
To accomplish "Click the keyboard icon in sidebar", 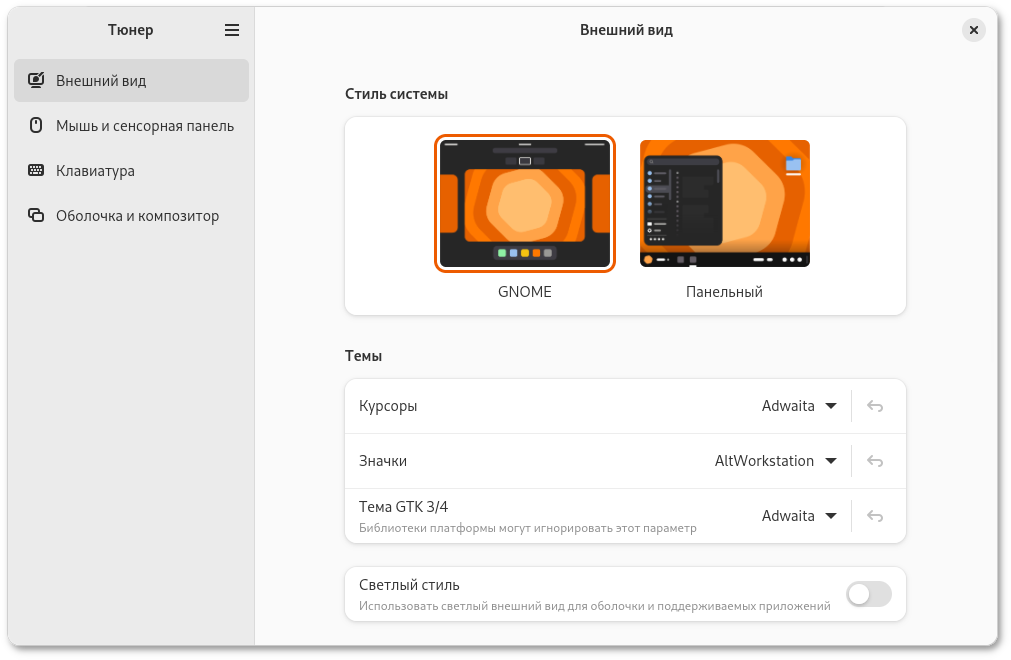I will point(36,171).
